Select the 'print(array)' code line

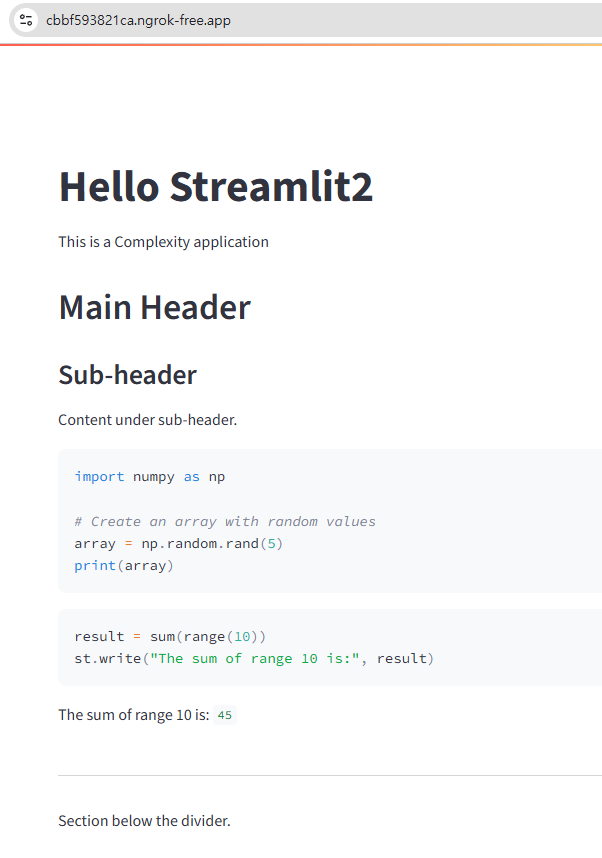point(124,565)
